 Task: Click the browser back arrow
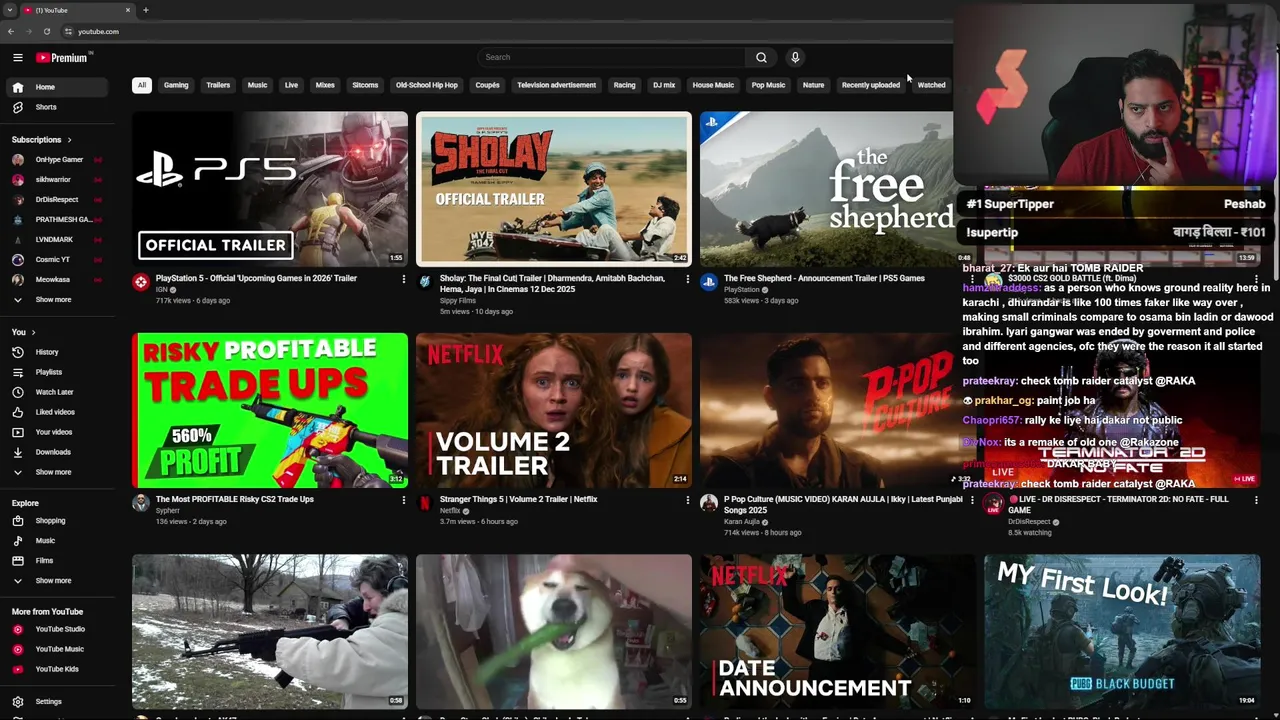click(11, 31)
